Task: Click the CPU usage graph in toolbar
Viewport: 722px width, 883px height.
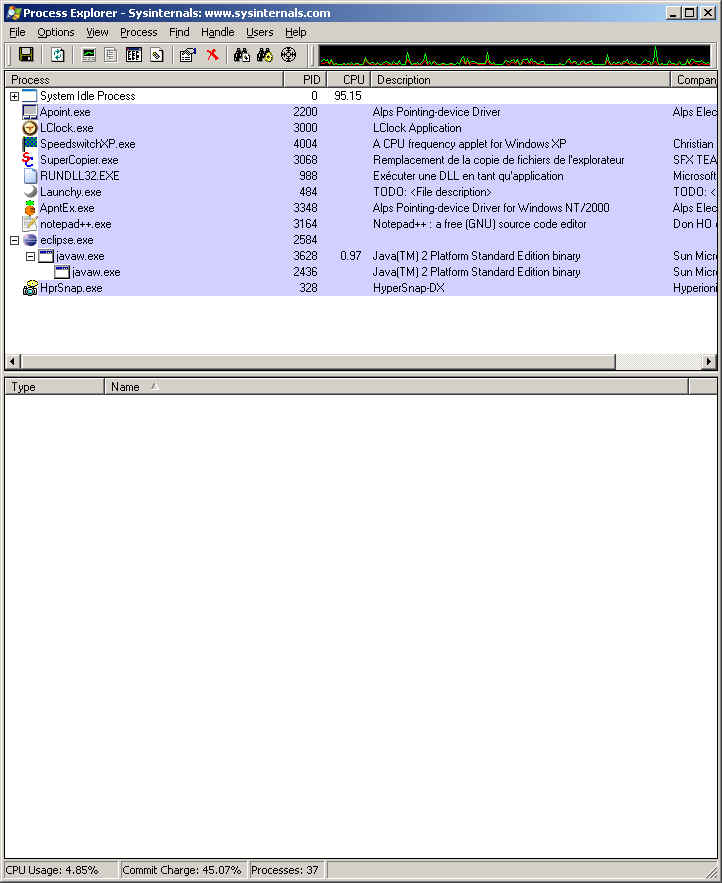Action: pos(515,55)
